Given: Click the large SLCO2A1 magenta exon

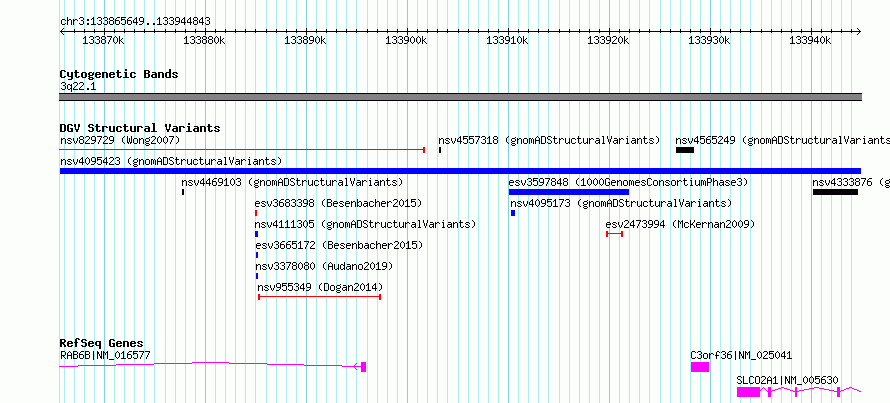Looking at the screenshot, I should click(748, 392).
